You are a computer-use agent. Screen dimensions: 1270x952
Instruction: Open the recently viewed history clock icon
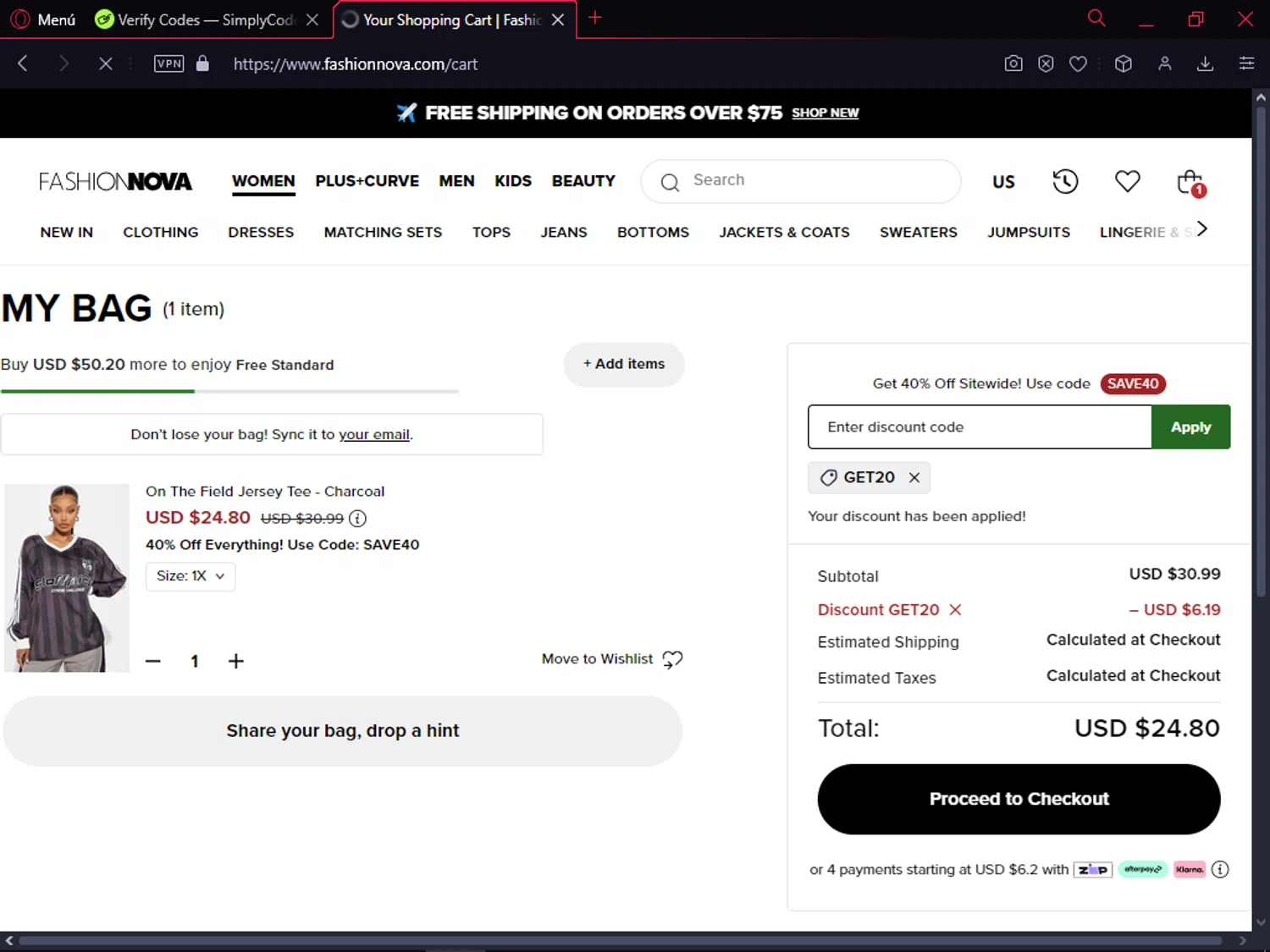coord(1065,181)
